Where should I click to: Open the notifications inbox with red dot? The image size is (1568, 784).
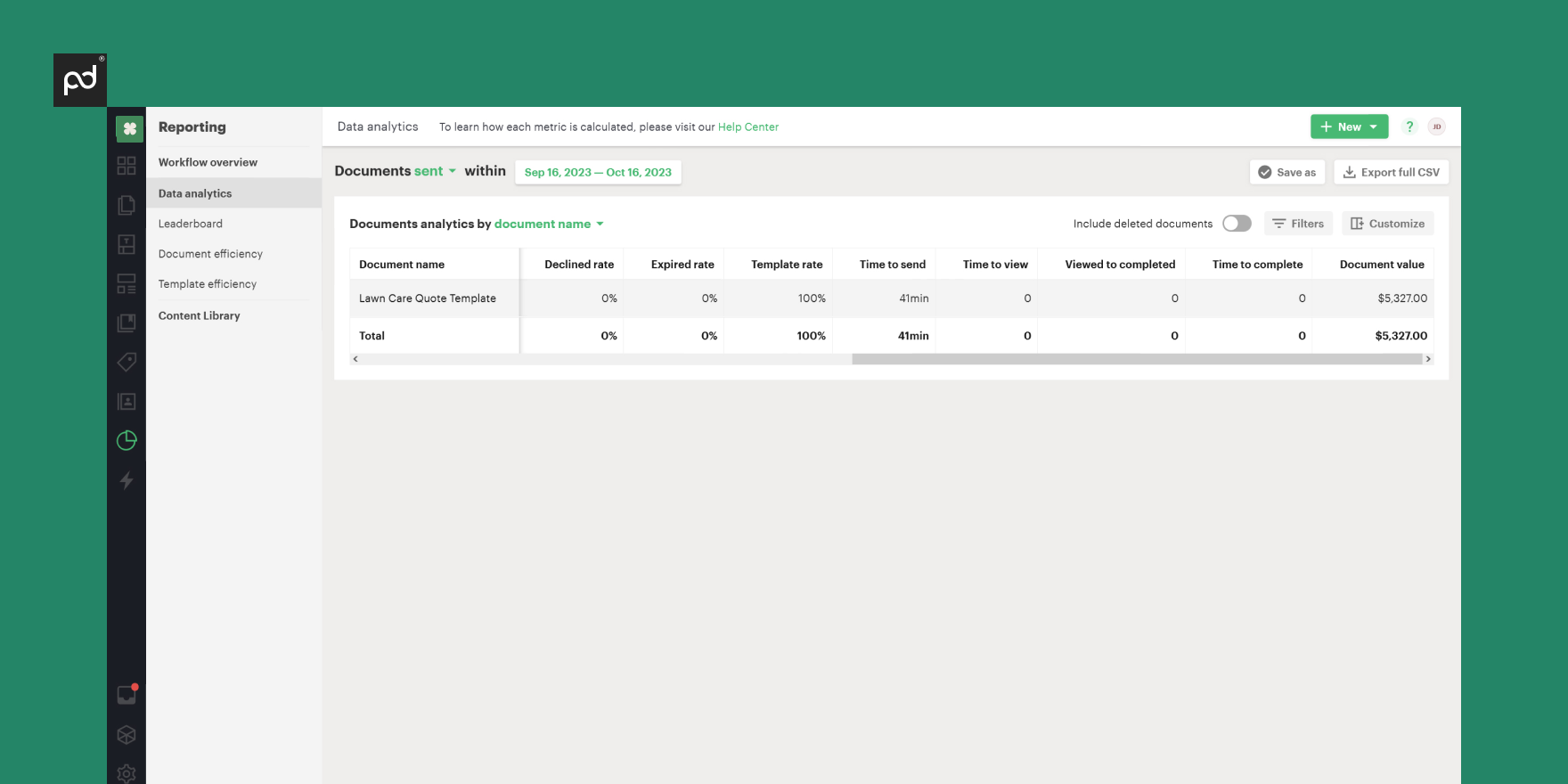tap(127, 695)
